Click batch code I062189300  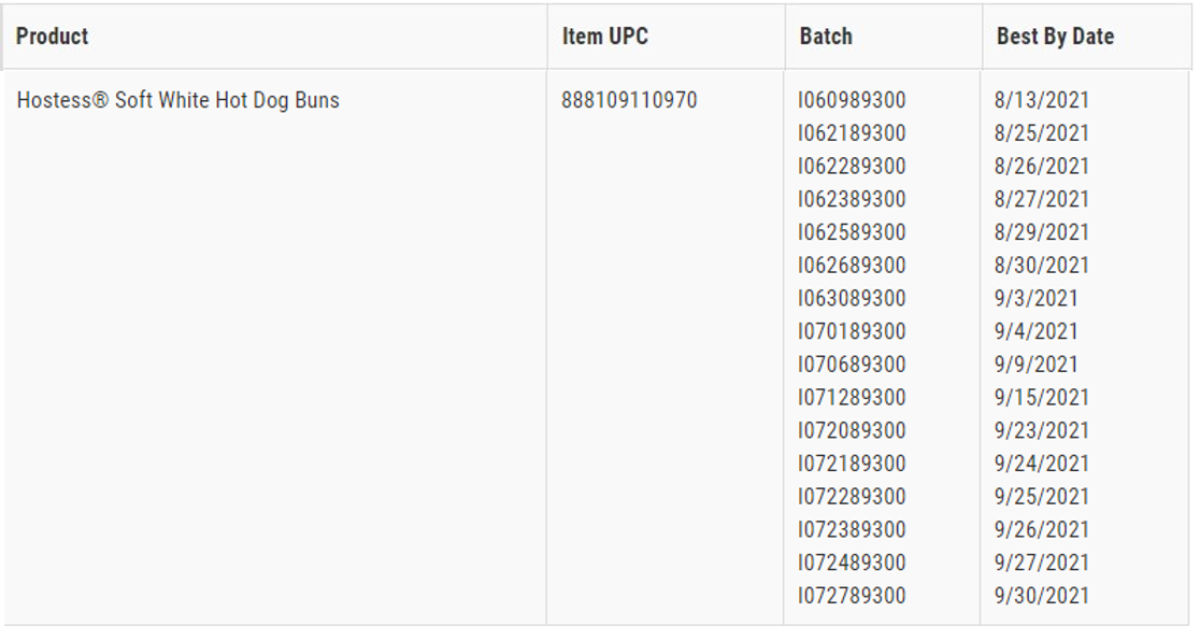[x=852, y=133]
